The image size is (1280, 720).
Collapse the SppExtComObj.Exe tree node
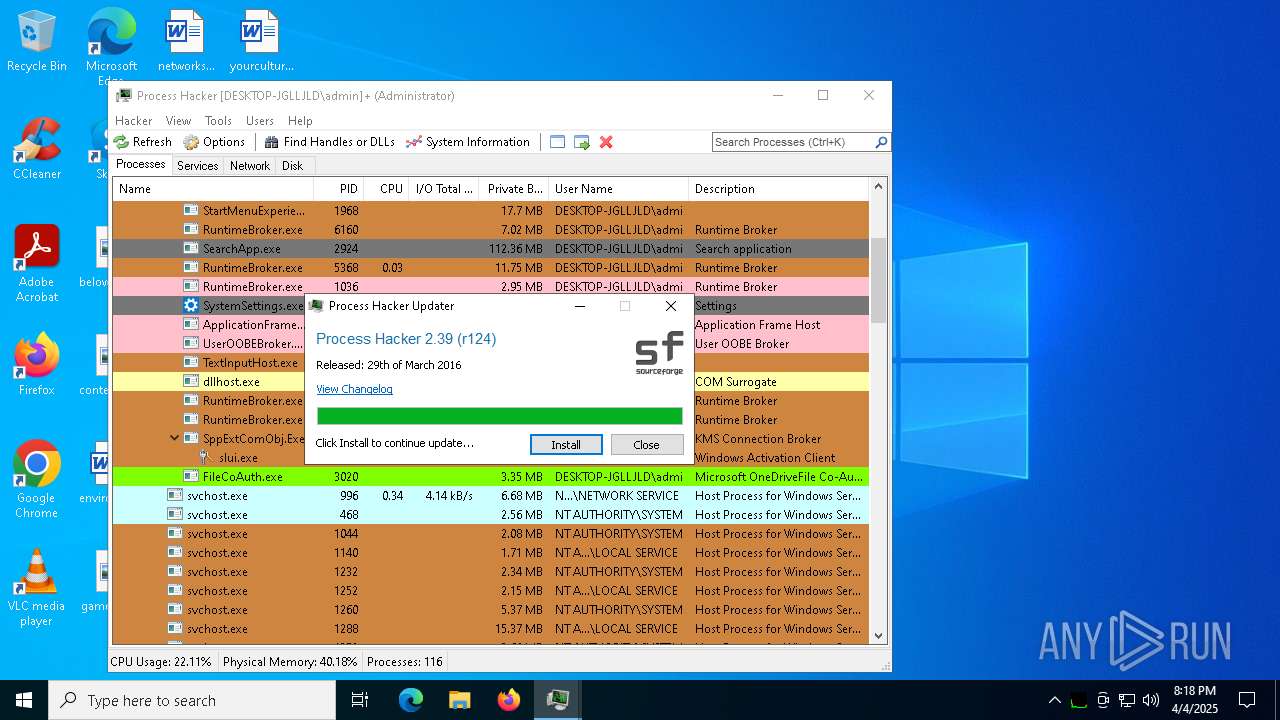[x=175, y=438]
